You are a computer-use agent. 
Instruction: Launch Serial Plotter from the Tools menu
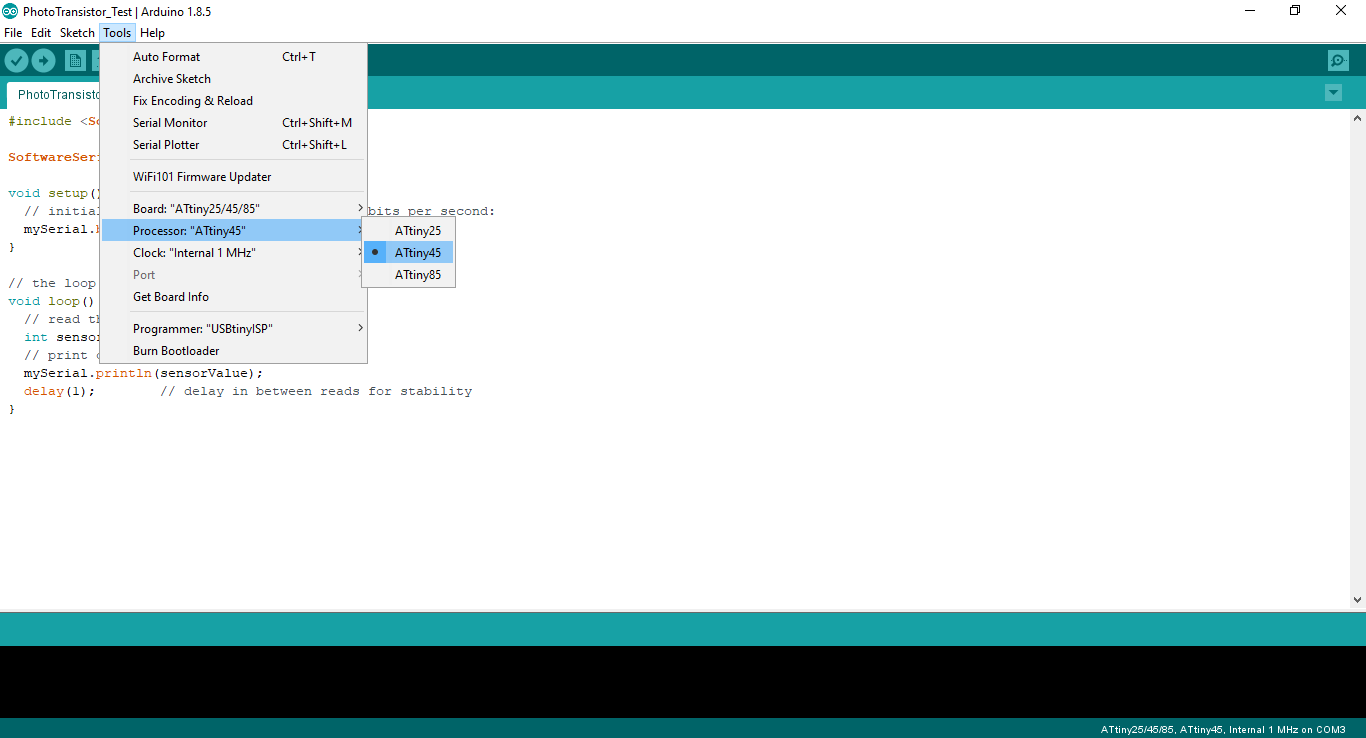tap(234, 145)
